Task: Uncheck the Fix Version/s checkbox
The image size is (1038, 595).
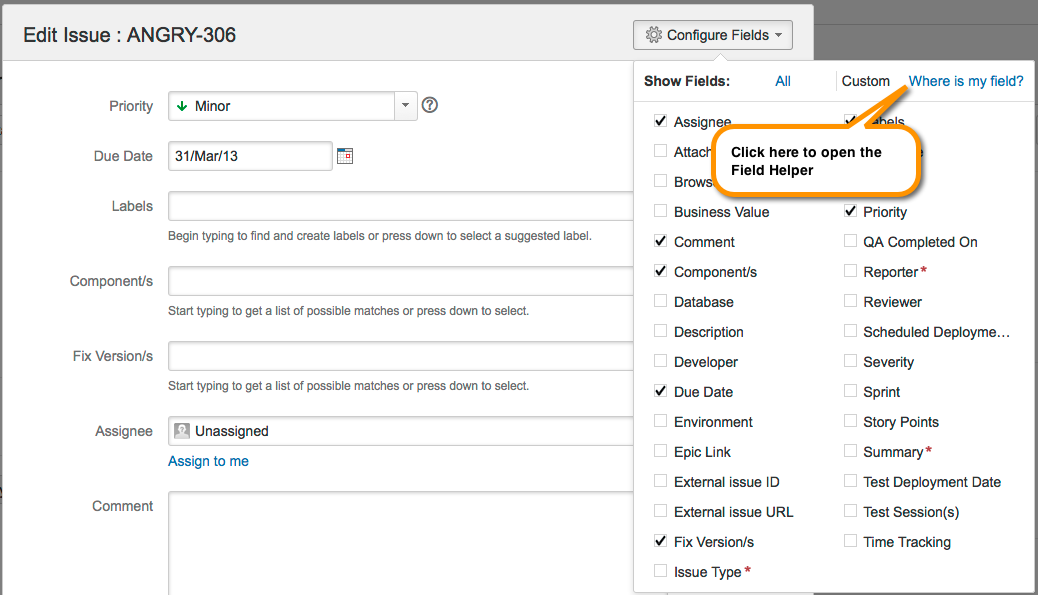Action: point(660,541)
